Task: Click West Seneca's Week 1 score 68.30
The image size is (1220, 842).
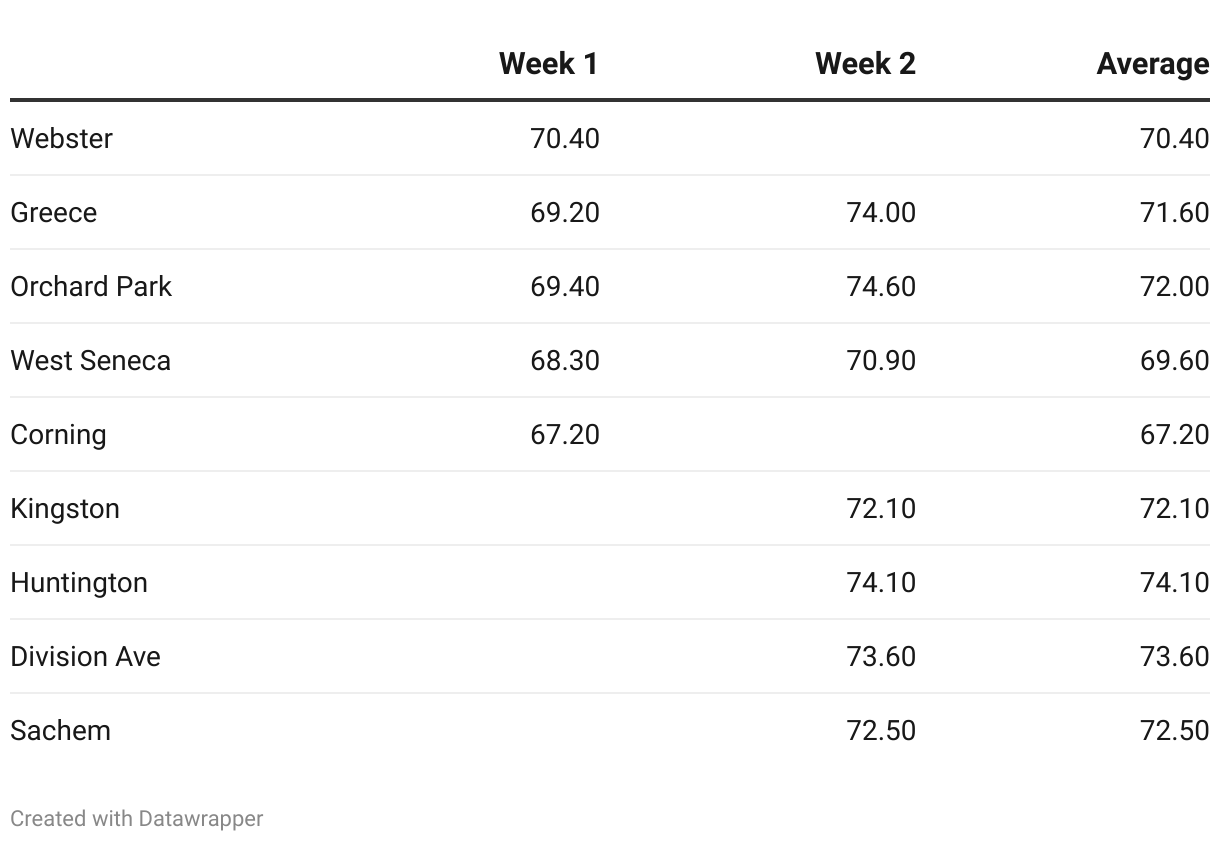Action: click(x=565, y=360)
